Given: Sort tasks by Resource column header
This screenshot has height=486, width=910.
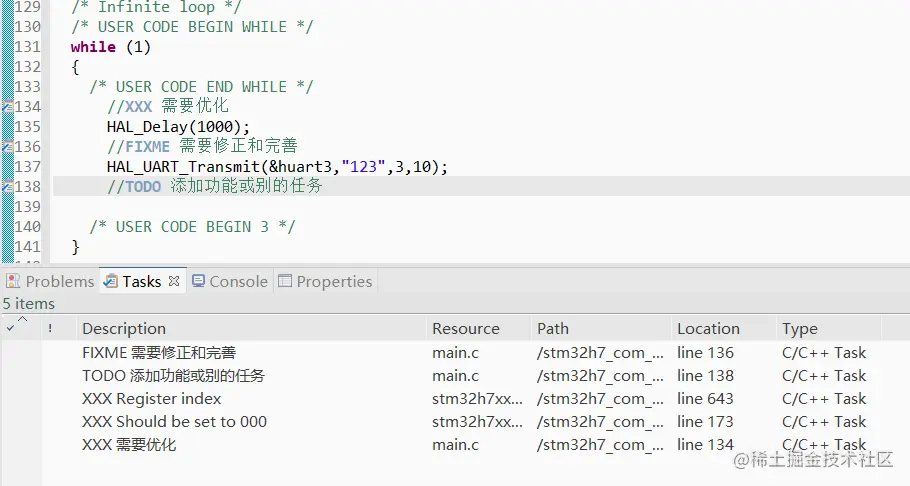Looking at the screenshot, I should [x=478, y=329].
